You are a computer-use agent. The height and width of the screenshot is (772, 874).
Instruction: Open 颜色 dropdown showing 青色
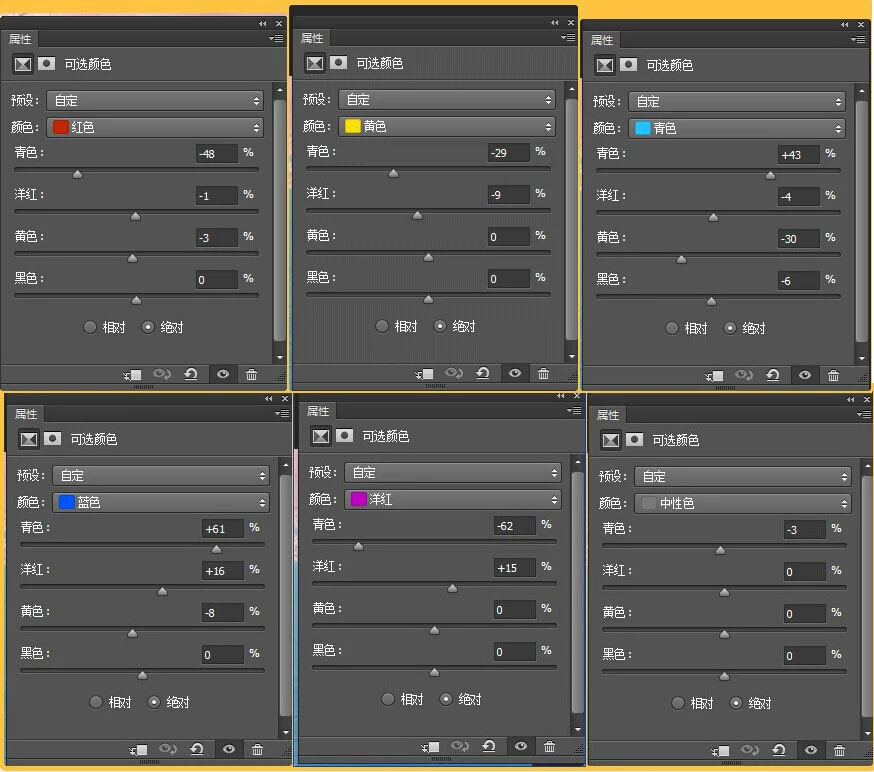pyautogui.click(x=737, y=129)
